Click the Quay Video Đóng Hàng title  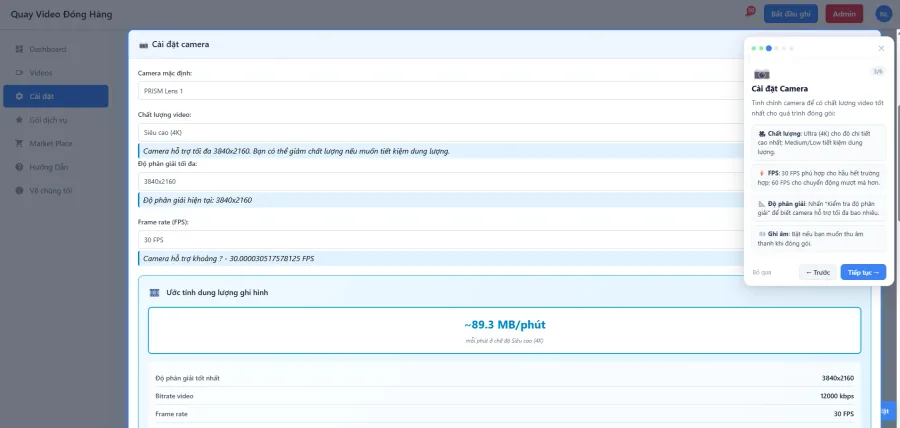(x=61, y=14)
